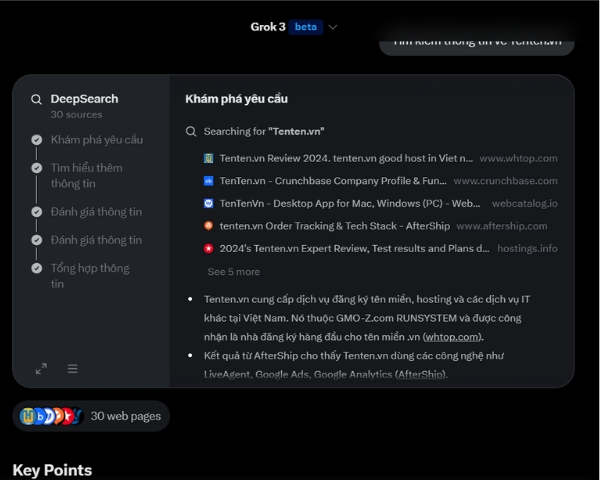Click the Key Points heading

(x=52, y=470)
